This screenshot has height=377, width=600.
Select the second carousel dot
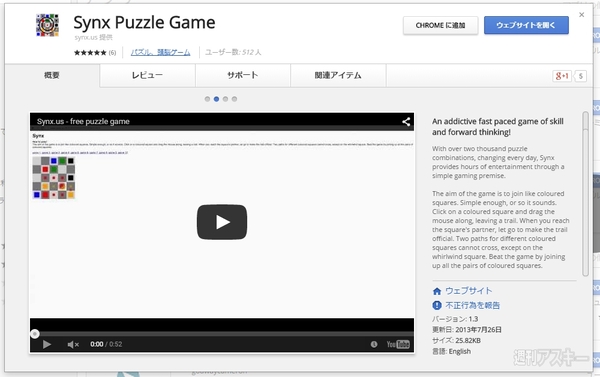(216, 99)
